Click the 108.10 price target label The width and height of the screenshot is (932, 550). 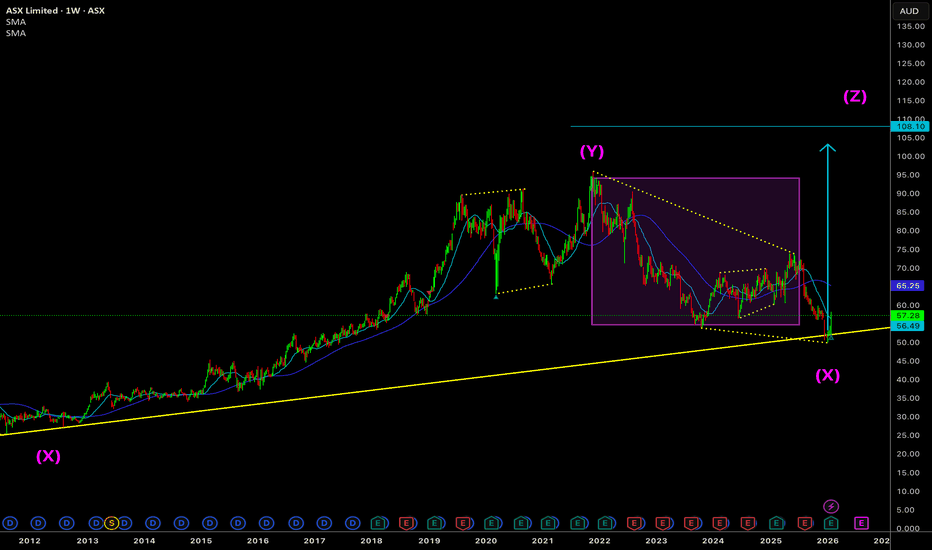point(909,127)
